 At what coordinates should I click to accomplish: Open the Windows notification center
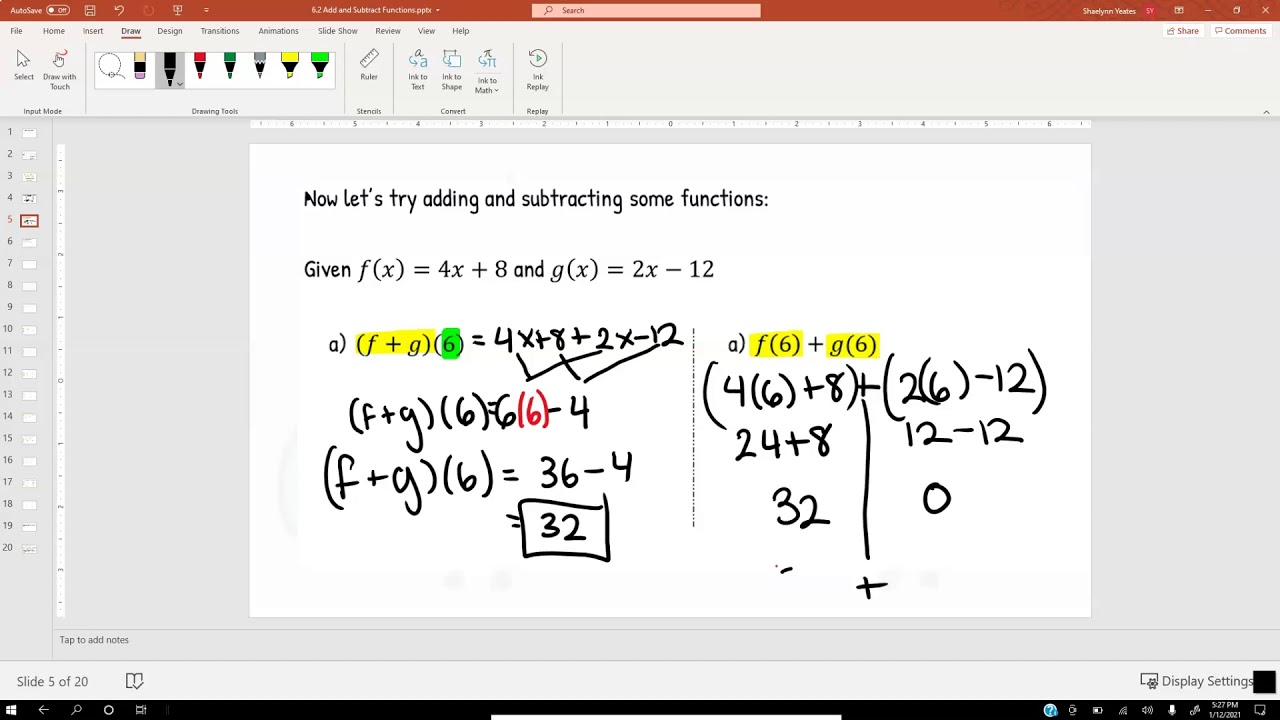[x=1261, y=710]
